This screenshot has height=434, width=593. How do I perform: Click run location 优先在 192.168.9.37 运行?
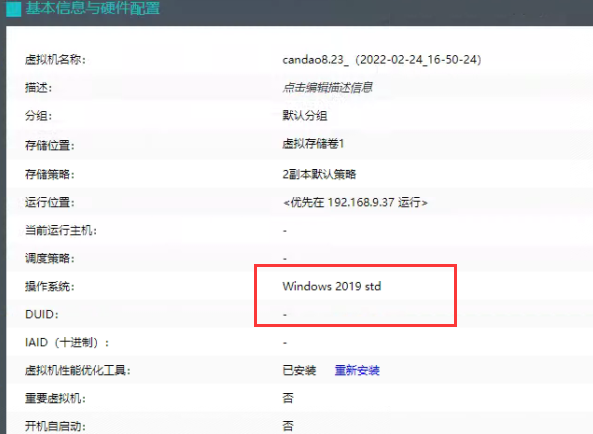click(355, 203)
